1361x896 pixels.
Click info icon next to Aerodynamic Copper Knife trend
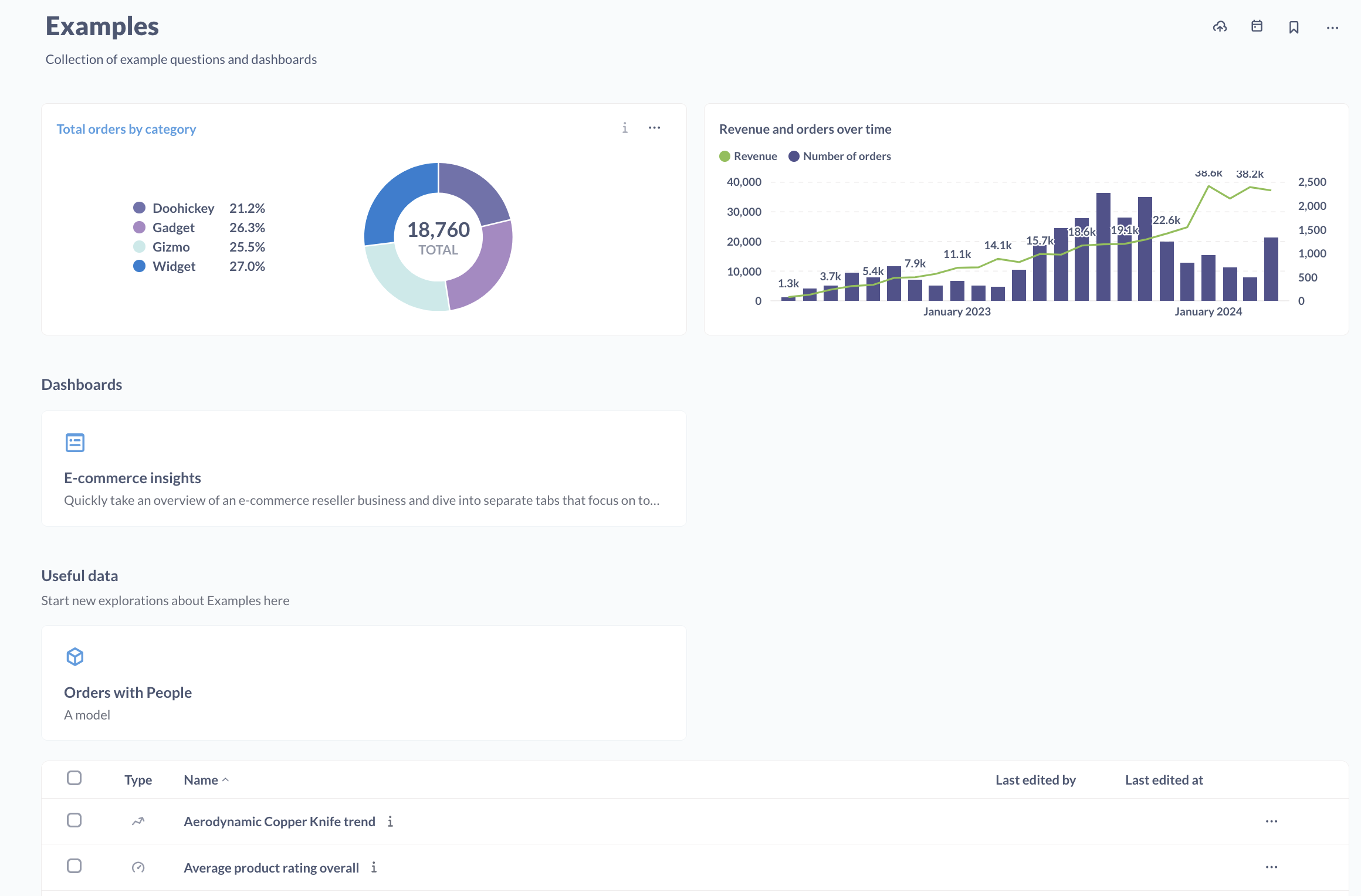pyautogui.click(x=390, y=822)
